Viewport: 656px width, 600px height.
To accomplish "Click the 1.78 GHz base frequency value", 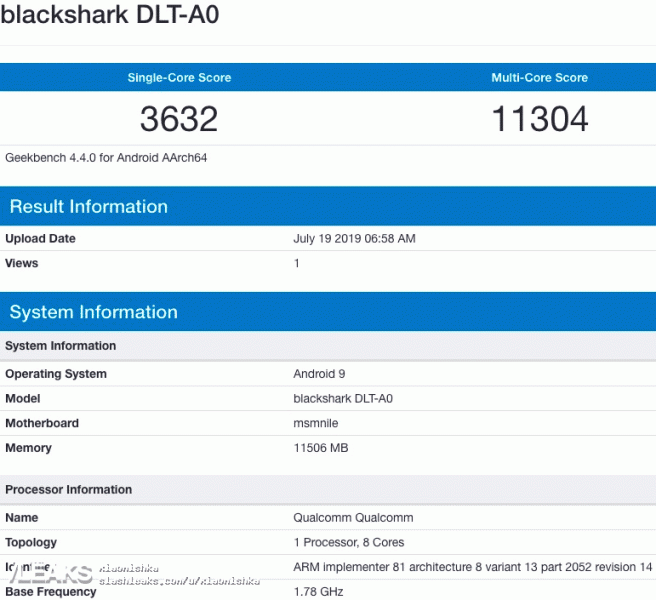I will click(318, 591).
